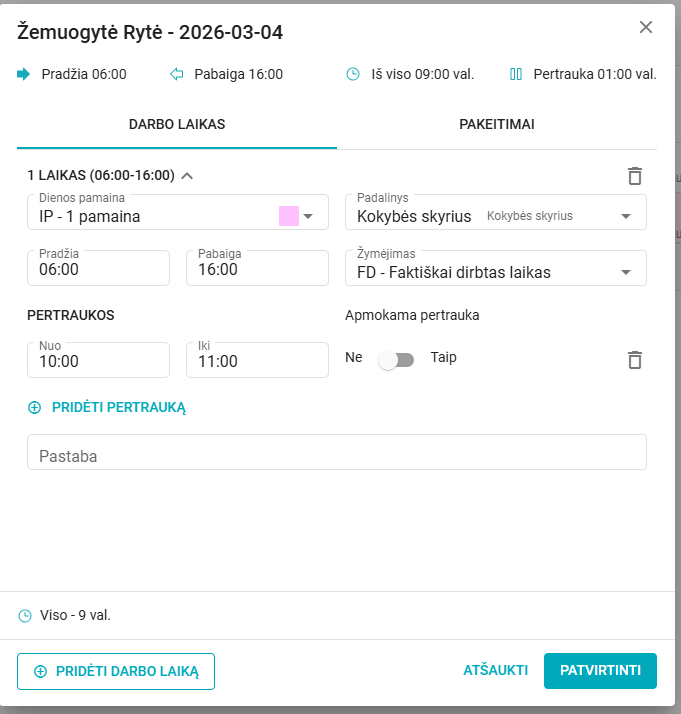Image resolution: width=681 pixels, height=714 pixels.
Task: Click the total hours clock icon
Action: pos(352,74)
